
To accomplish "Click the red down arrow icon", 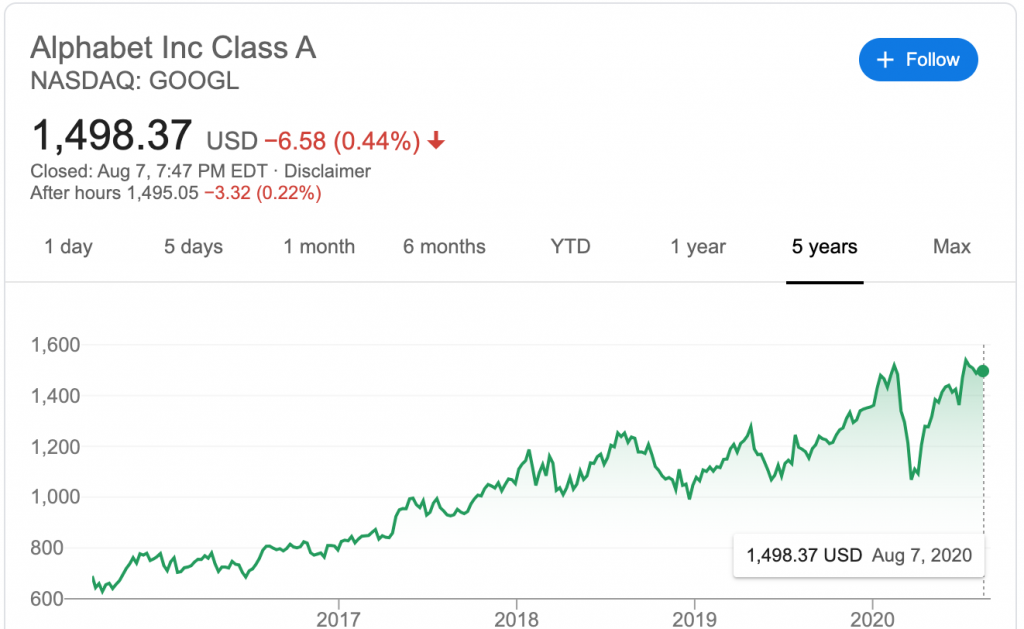I will 435,142.
